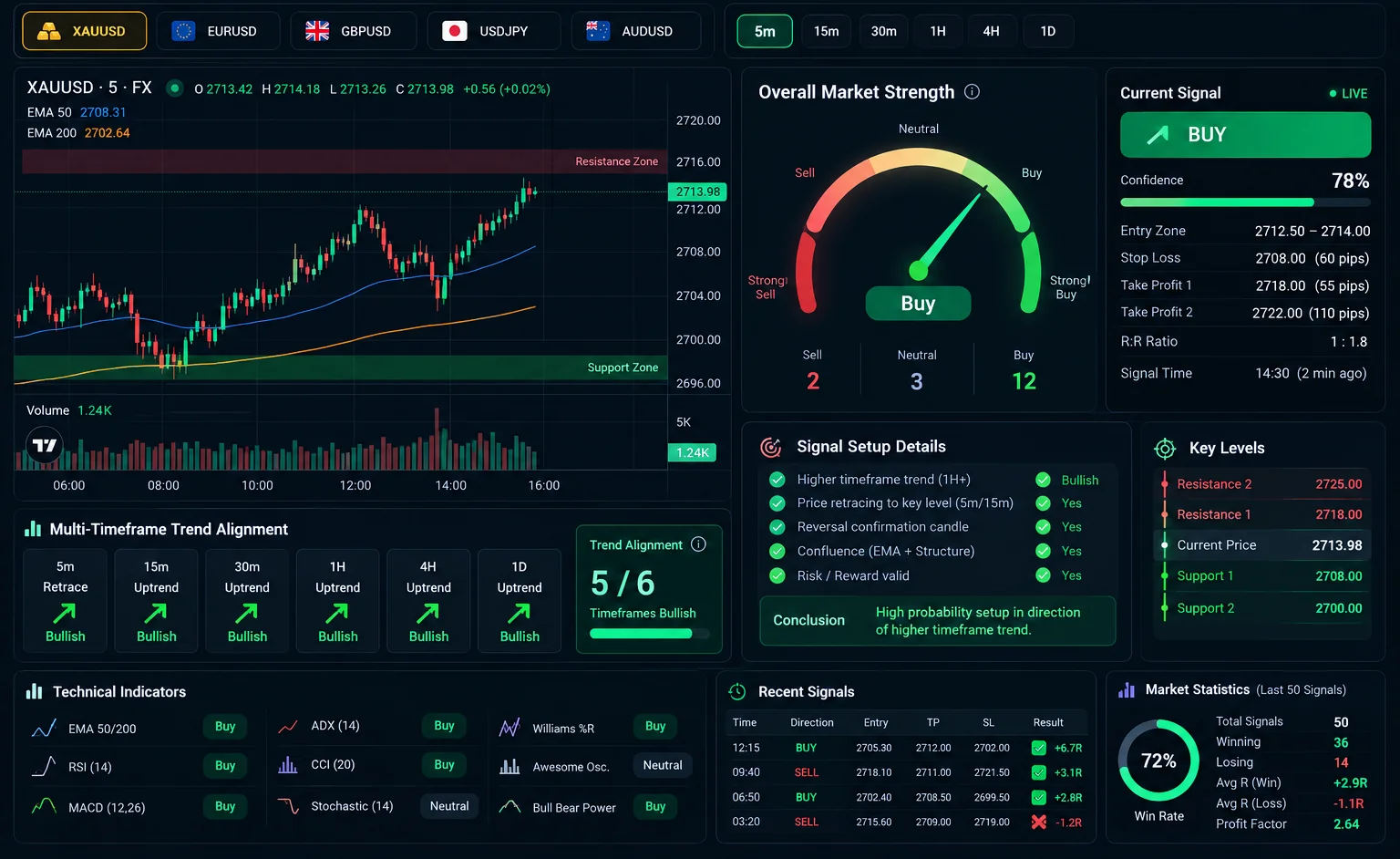The image size is (1400, 859).
Task: Click the Key Levels crosshair icon
Action: click(1165, 449)
